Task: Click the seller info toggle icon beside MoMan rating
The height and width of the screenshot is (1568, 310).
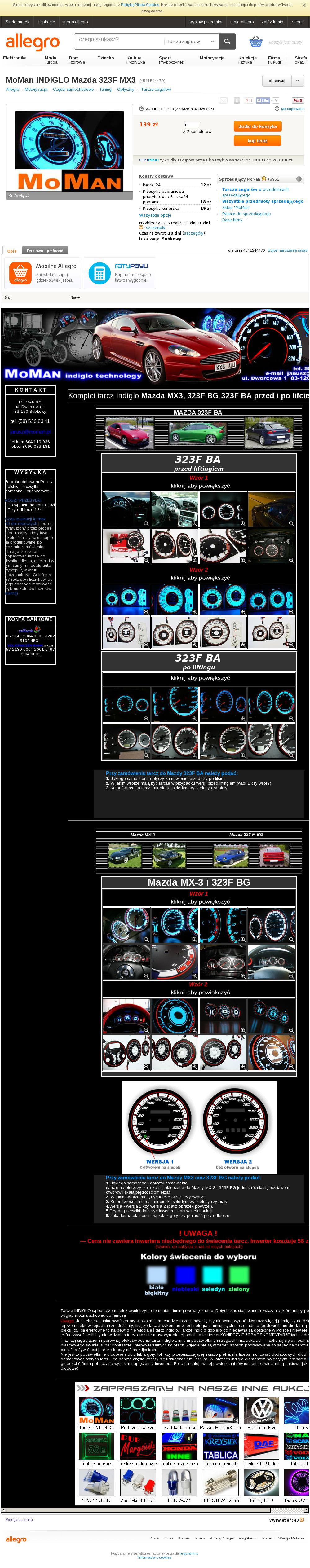Action: tap(299, 179)
